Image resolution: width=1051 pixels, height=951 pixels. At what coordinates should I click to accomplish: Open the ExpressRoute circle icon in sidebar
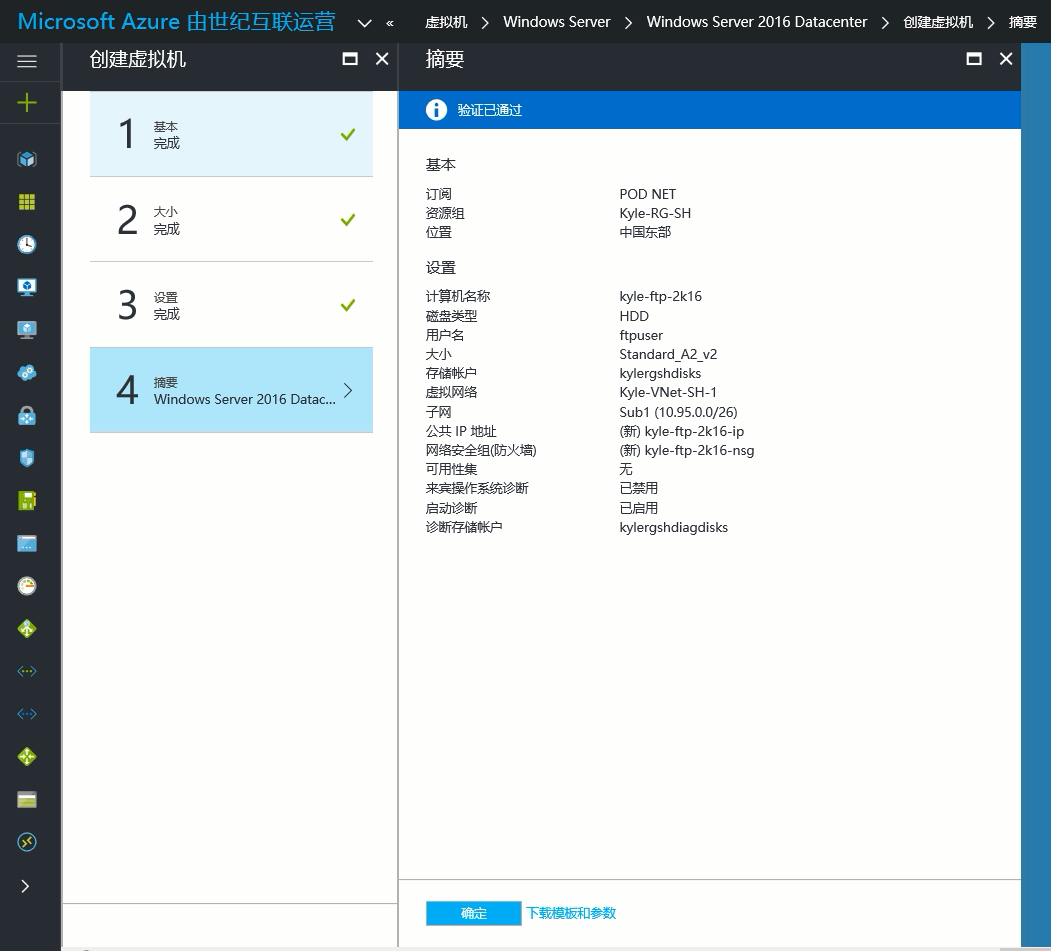point(27,842)
